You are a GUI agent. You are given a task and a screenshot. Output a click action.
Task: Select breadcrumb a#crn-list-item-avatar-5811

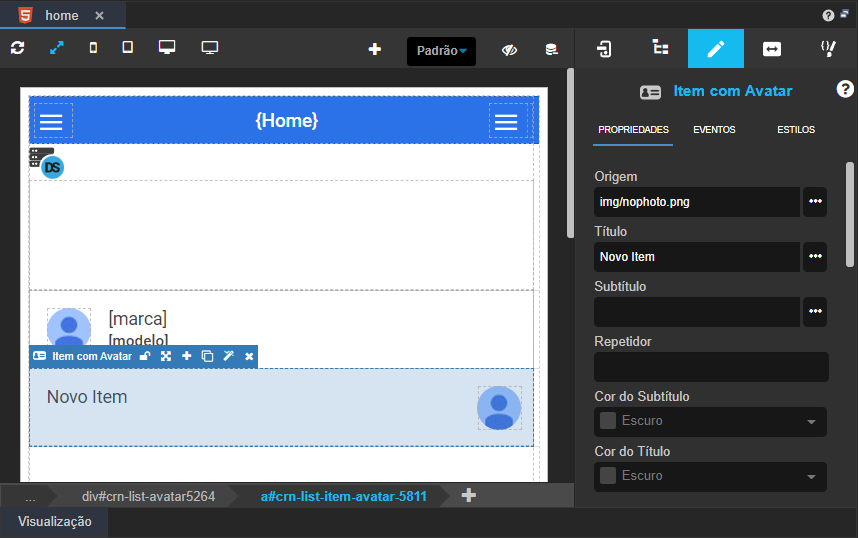344,496
